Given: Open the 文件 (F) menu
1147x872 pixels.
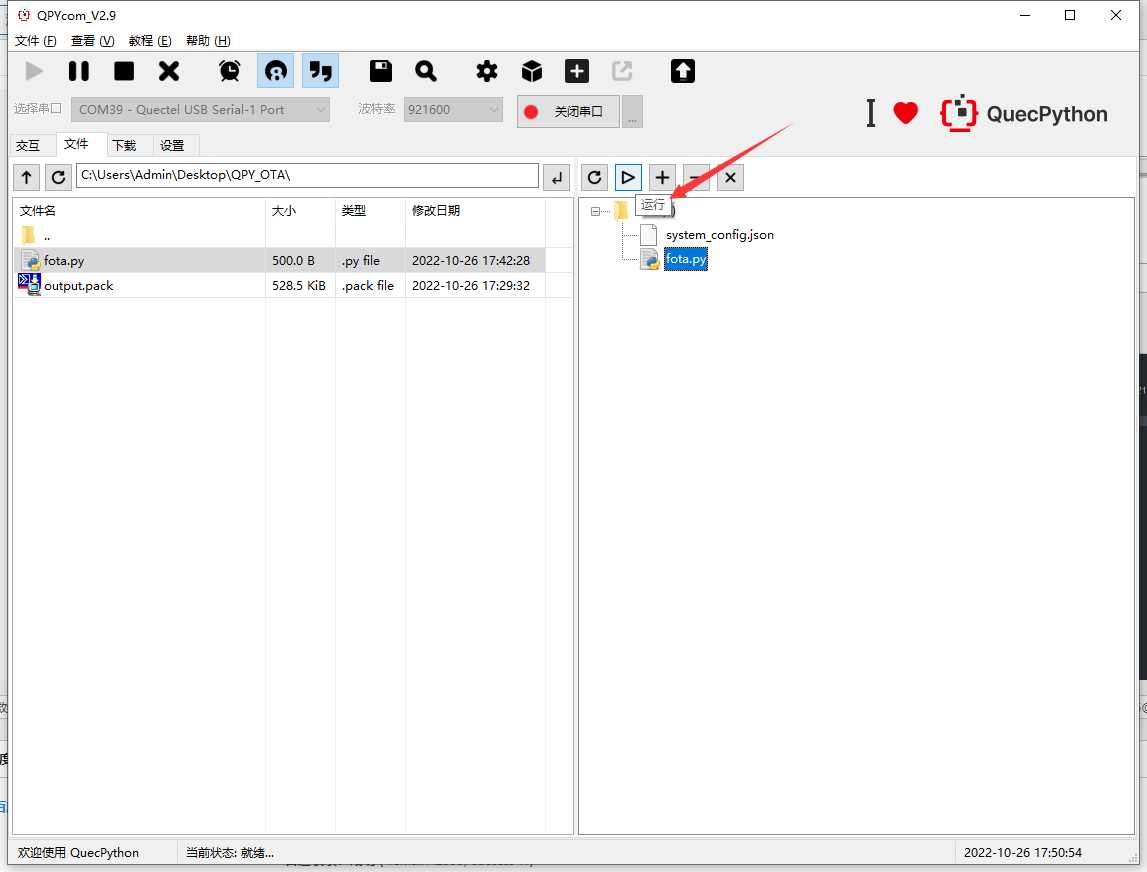Looking at the screenshot, I should point(36,41).
